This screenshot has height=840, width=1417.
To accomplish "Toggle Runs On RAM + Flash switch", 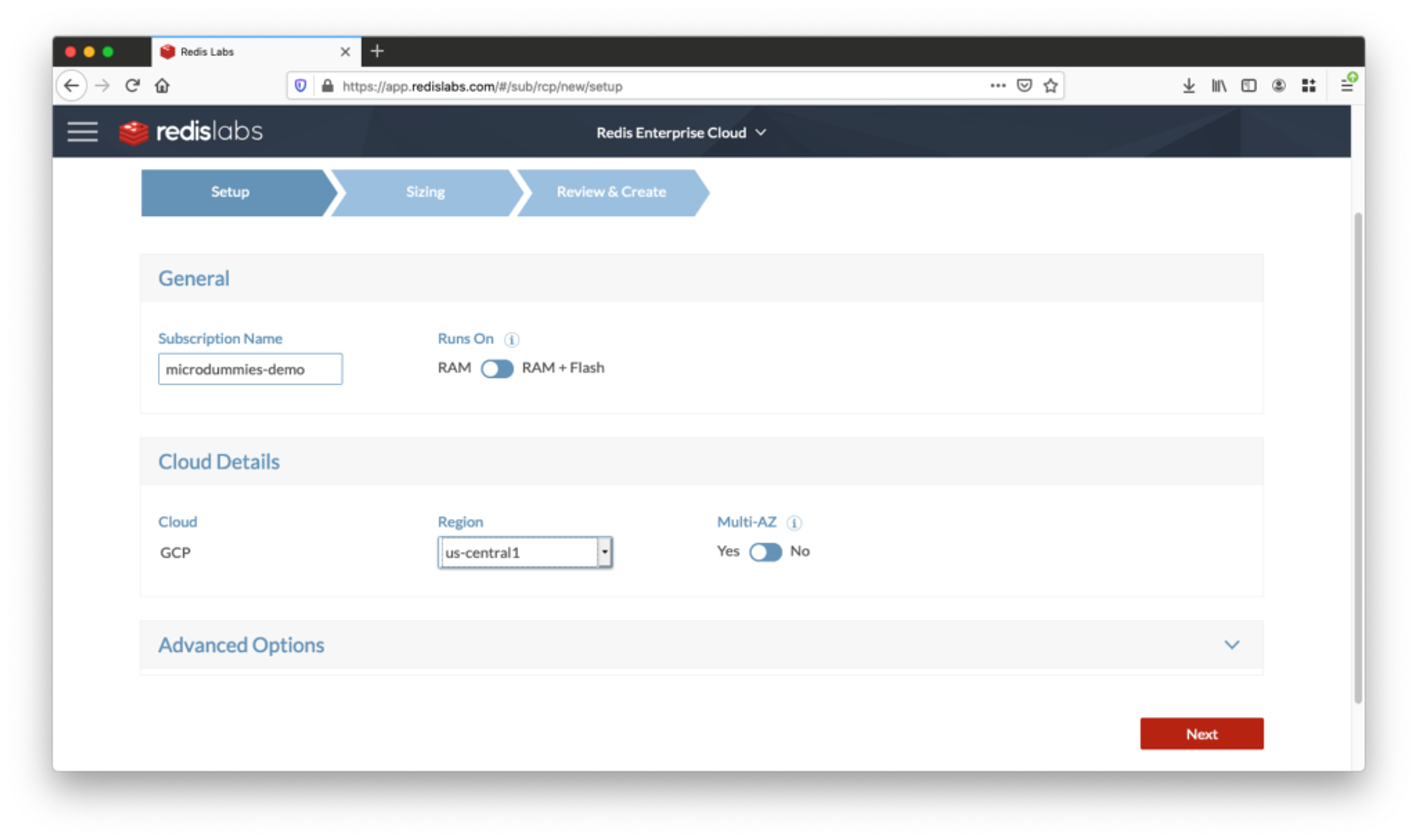I will pyautogui.click(x=497, y=369).
